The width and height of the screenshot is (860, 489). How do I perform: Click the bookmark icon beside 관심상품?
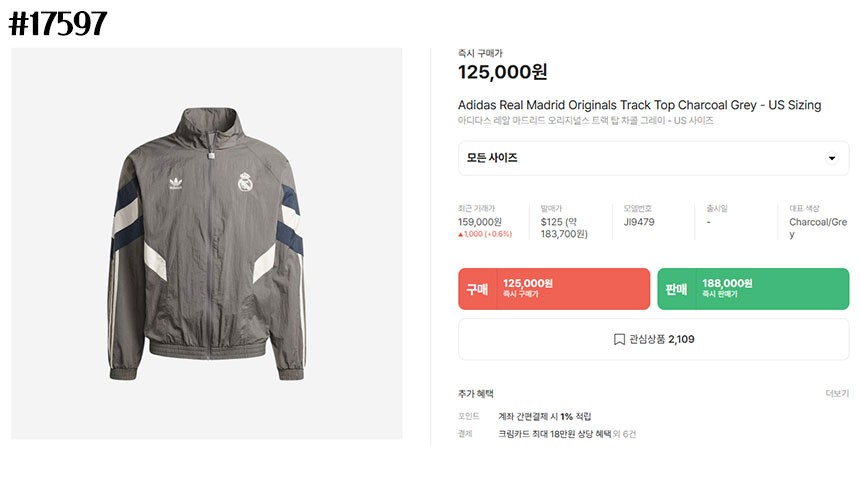click(619, 339)
